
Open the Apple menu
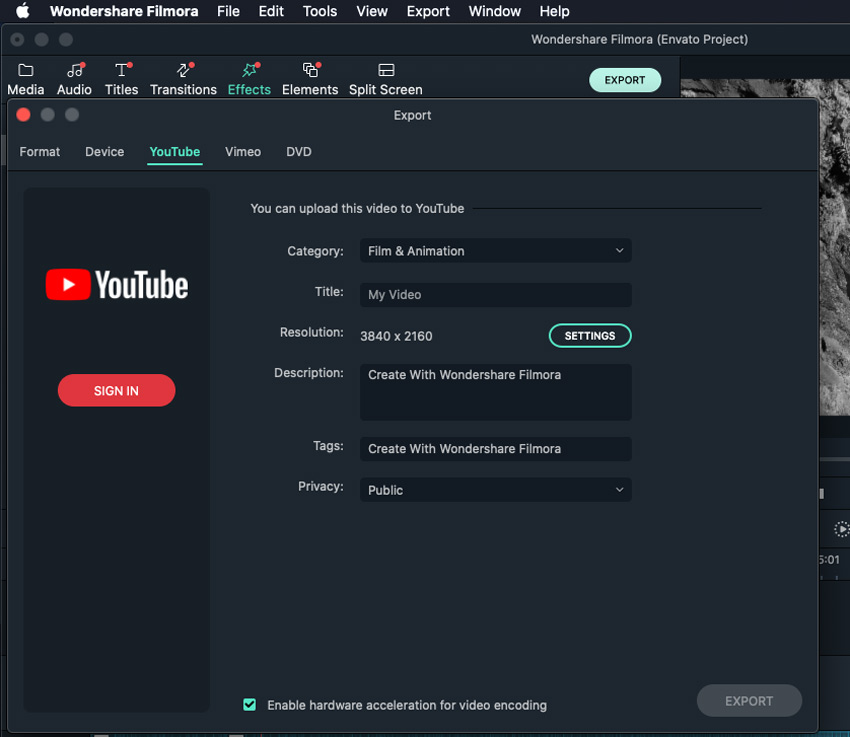point(22,11)
